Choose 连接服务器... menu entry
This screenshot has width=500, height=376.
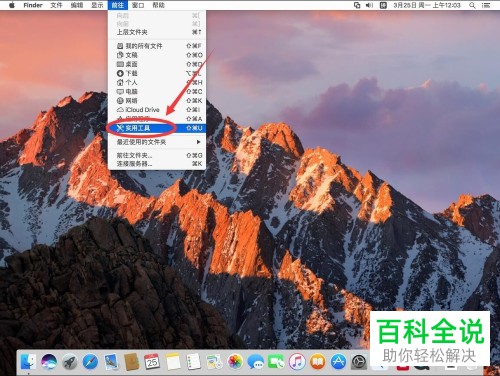(157, 164)
